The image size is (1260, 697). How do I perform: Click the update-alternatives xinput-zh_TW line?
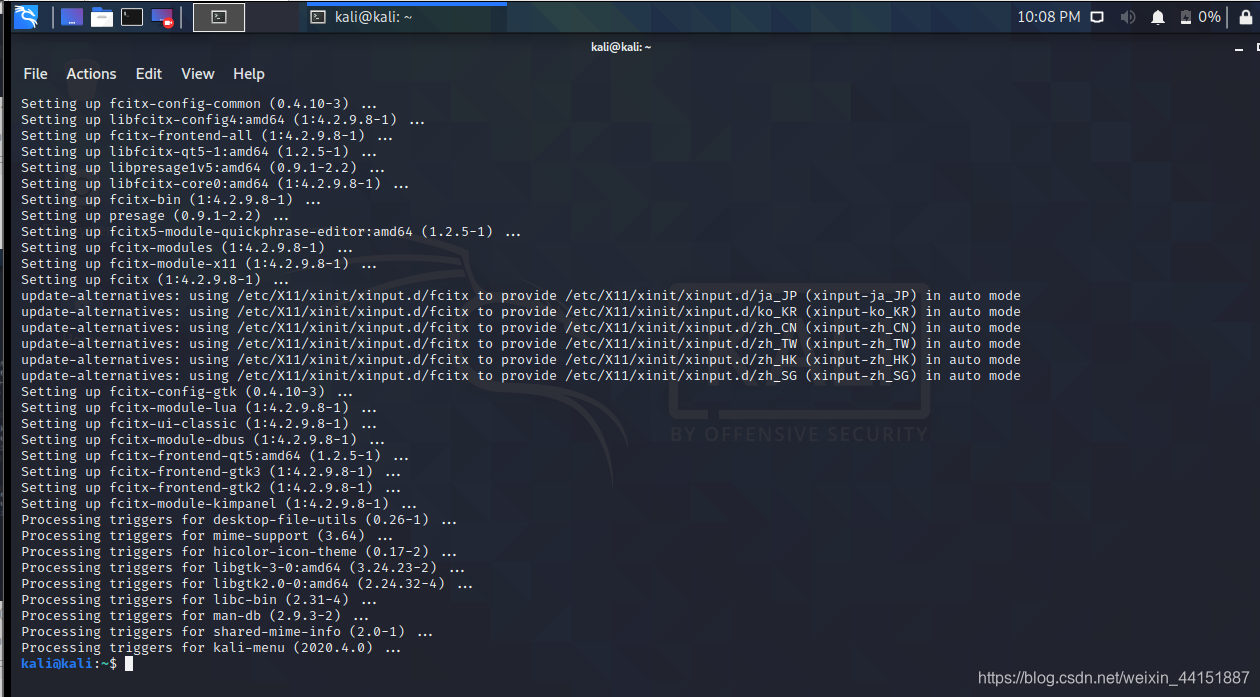[521, 344]
